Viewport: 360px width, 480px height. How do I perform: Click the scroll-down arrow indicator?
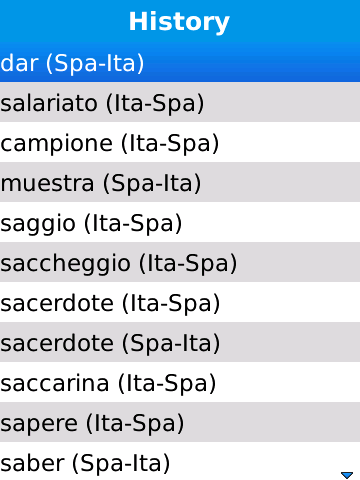(347, 475)
